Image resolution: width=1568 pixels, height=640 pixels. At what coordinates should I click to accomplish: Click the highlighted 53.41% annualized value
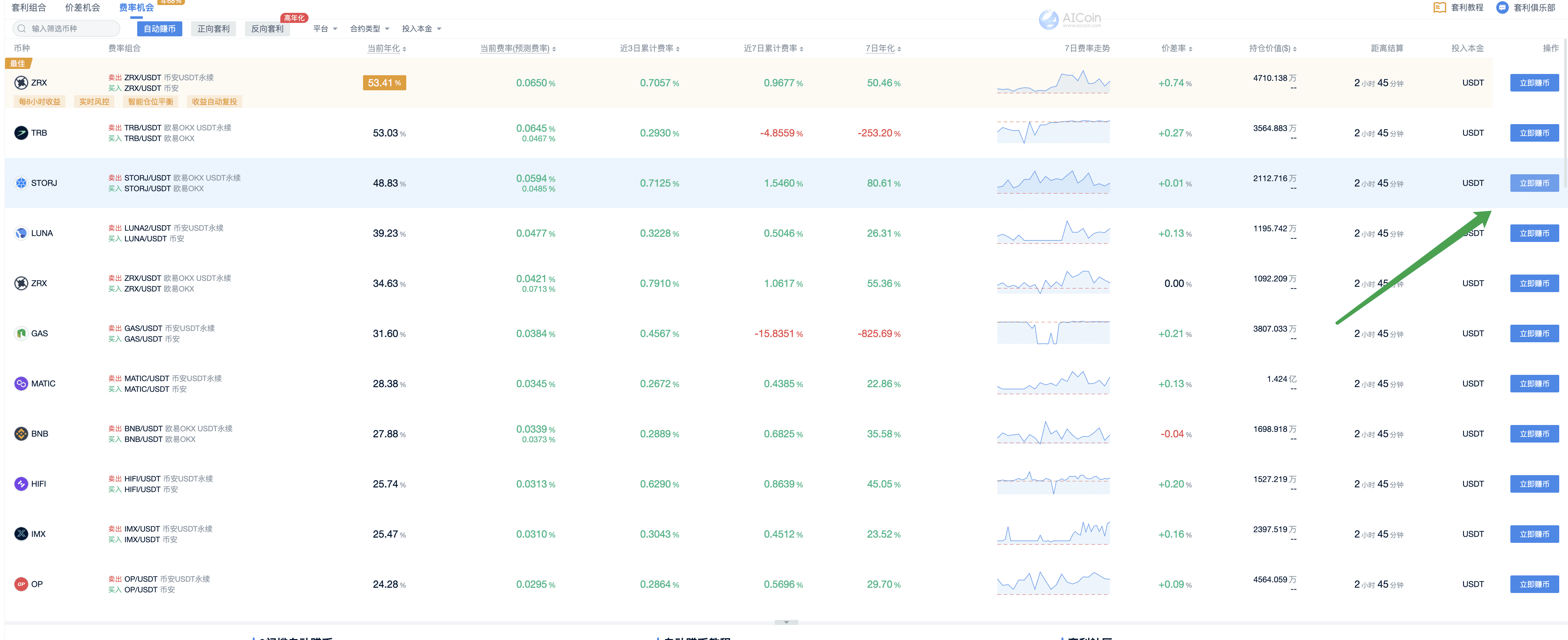pyautogui.click(x=384, y=83)
